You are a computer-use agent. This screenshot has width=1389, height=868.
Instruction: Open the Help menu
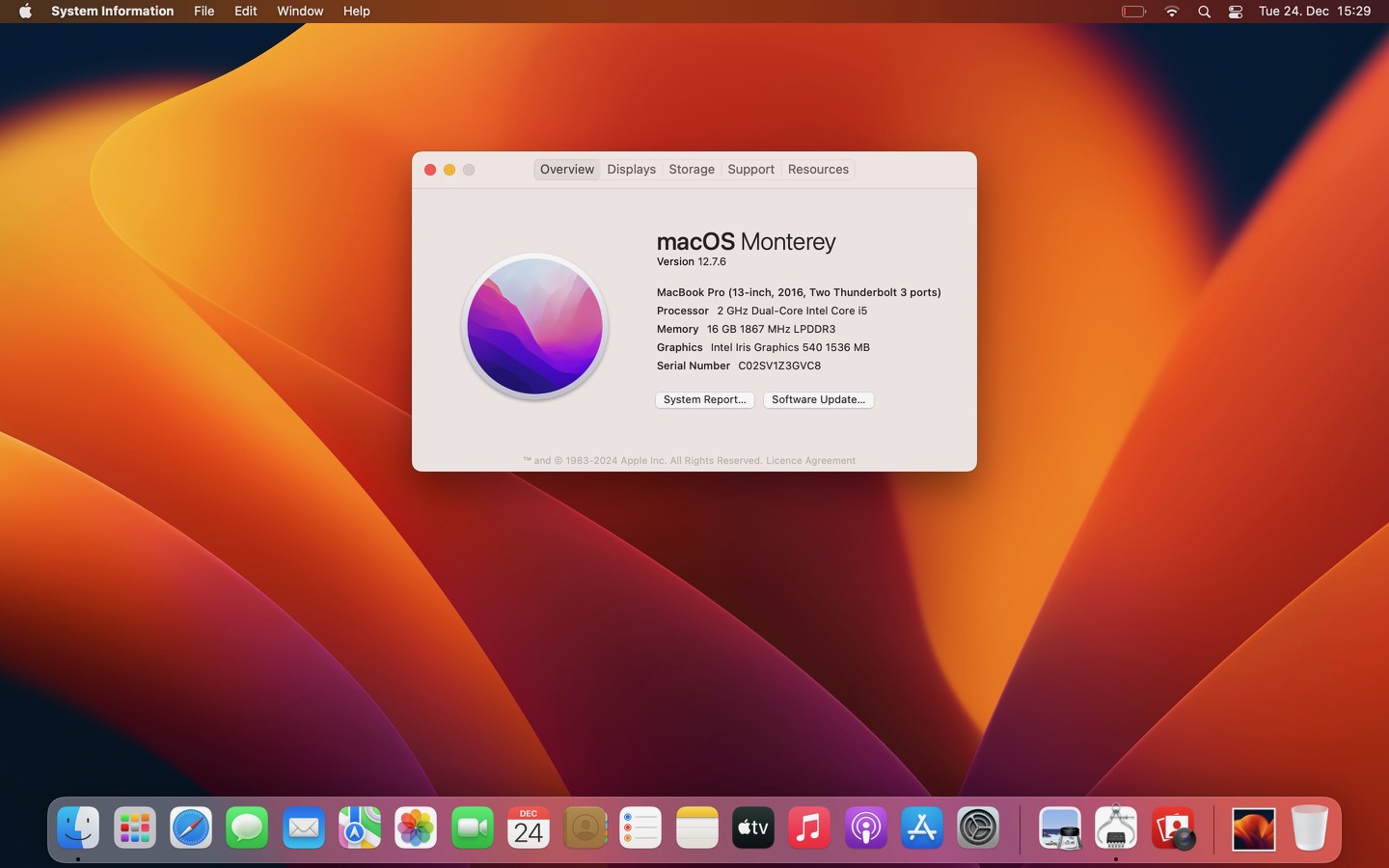[357, 12]
